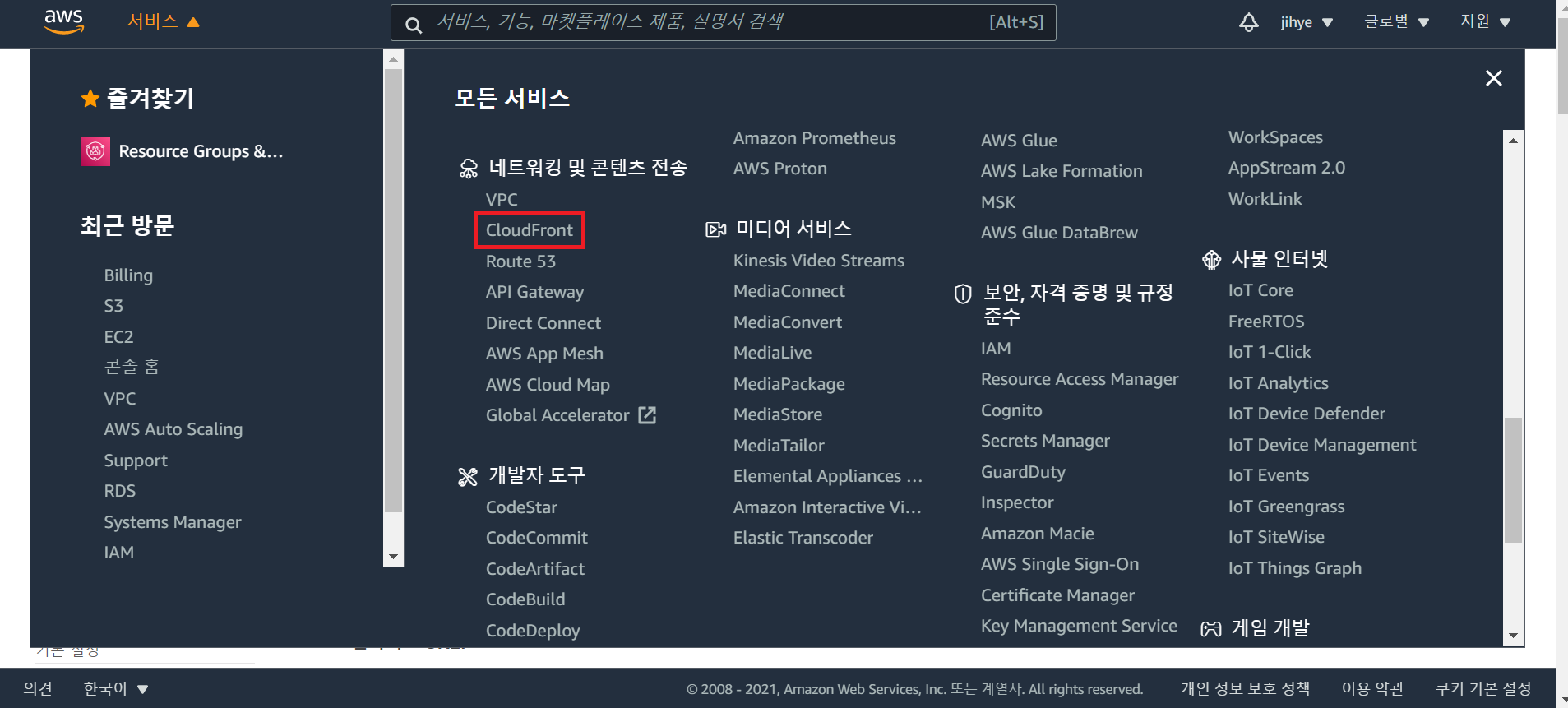Open CloudFront service

pos(530,230)
